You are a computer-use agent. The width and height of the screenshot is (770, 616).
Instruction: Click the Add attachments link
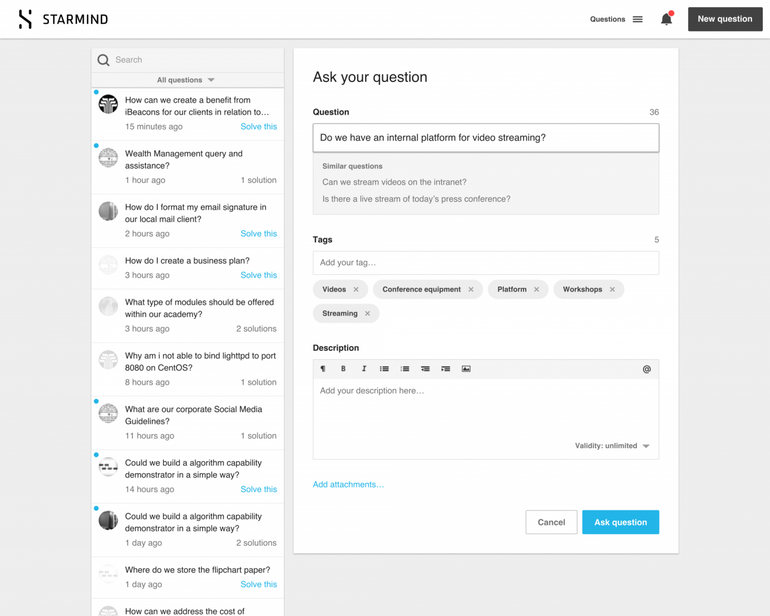(x=348, y=485)
